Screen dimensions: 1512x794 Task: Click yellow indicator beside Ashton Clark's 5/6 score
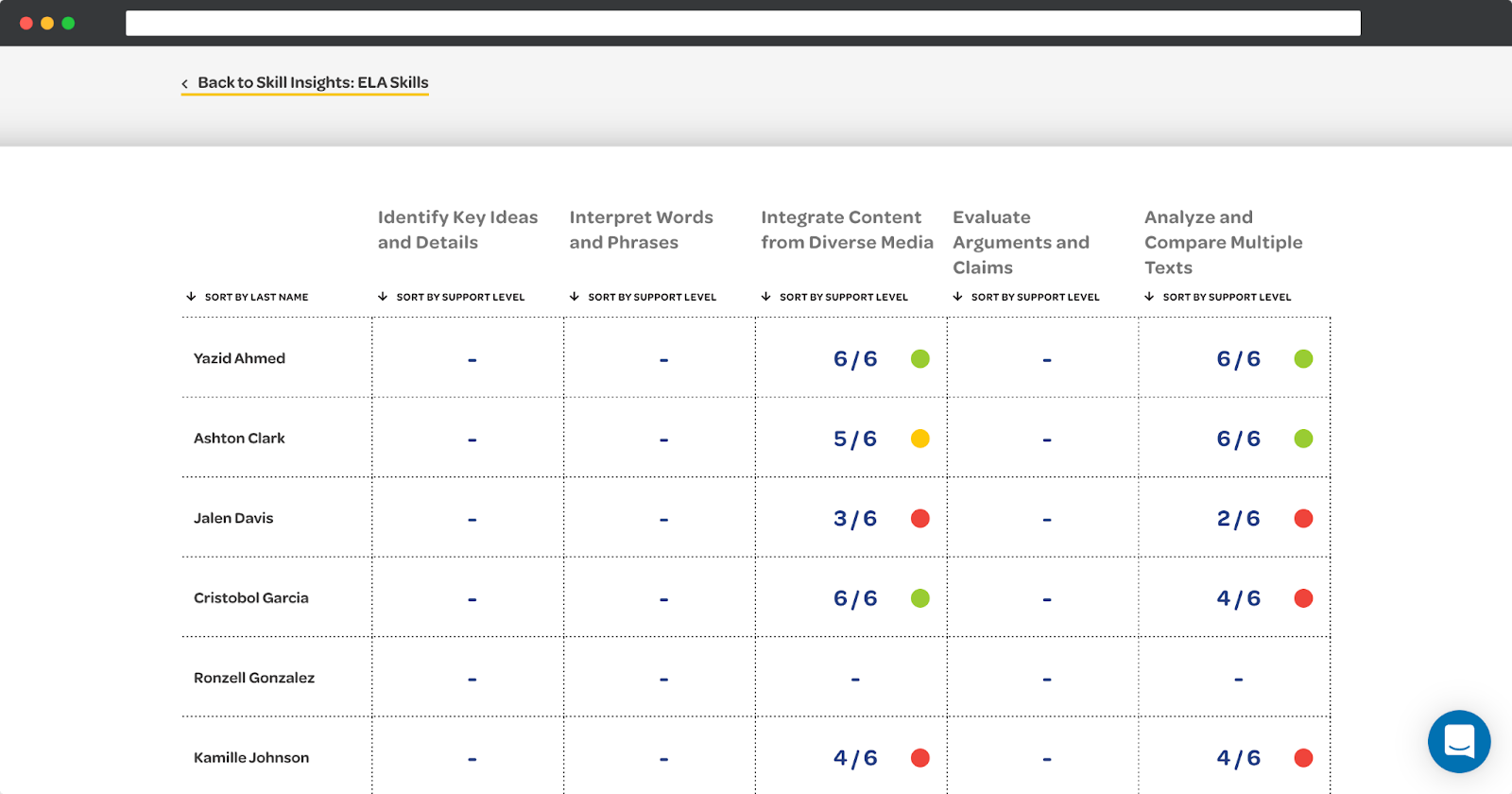click(x=920, y=439)
